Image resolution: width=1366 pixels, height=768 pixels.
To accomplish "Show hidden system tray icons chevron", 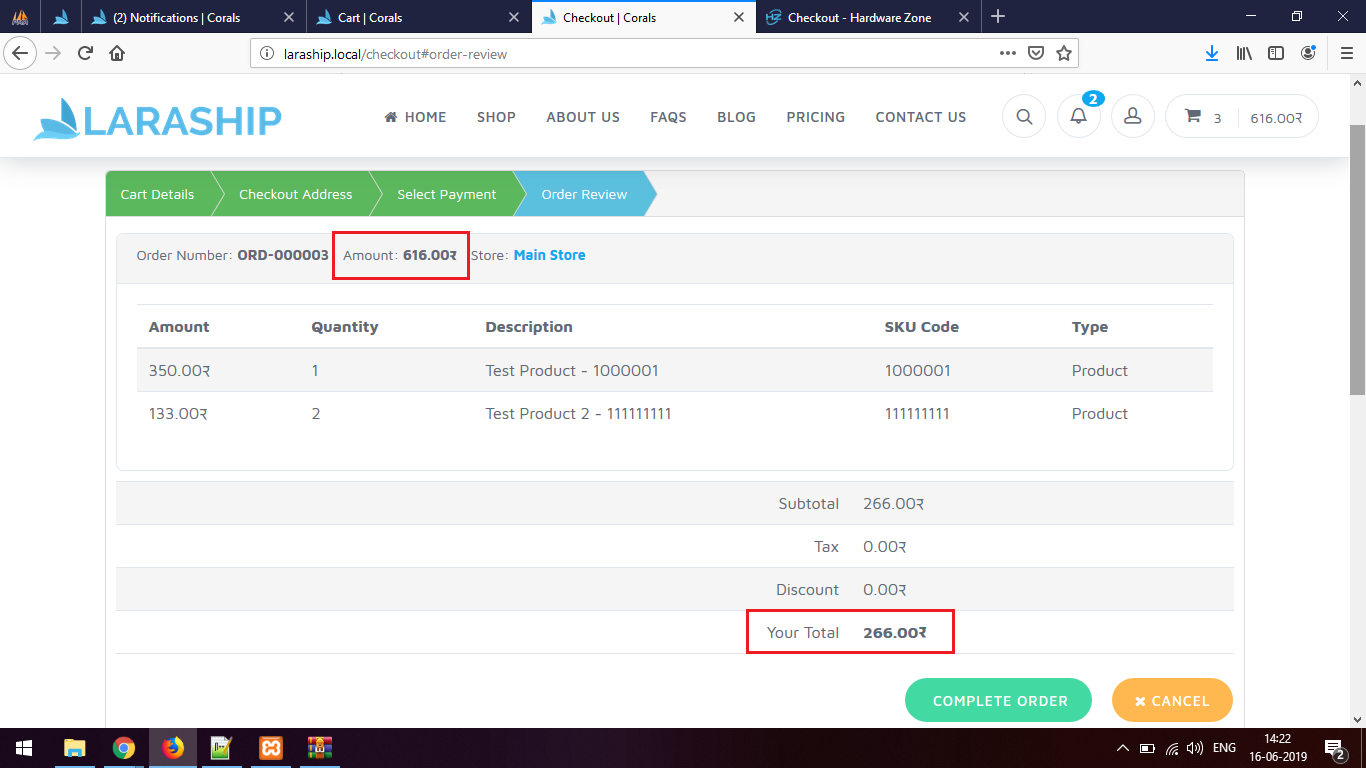I will tap(1122, 748).
